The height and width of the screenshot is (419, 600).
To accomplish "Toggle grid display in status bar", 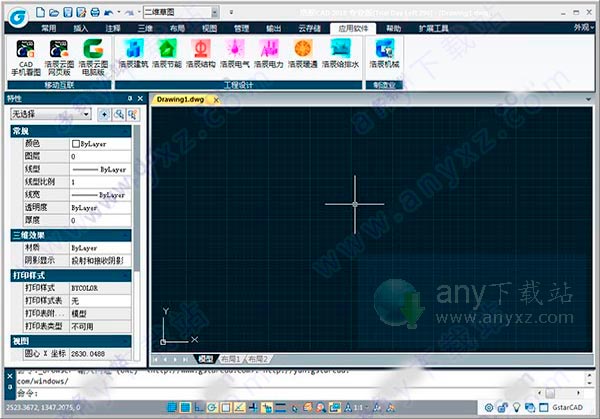I will 185,408.
